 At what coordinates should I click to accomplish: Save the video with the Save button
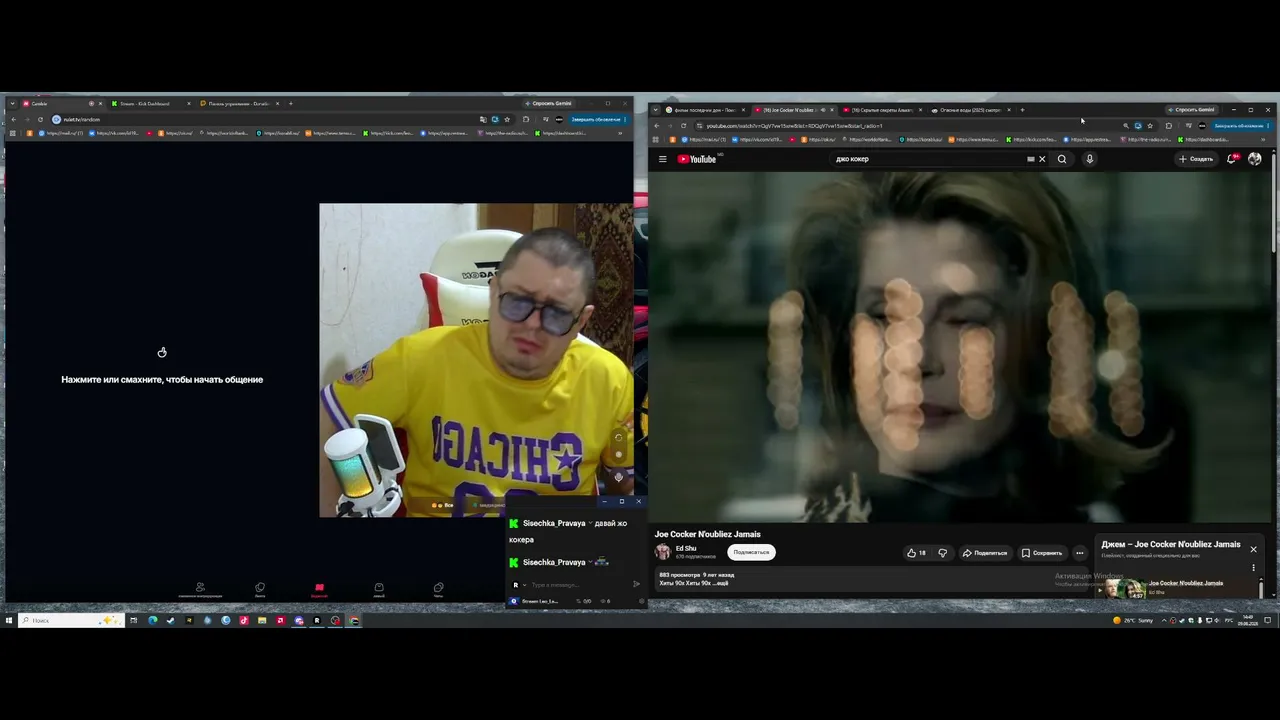(1042, 553)
